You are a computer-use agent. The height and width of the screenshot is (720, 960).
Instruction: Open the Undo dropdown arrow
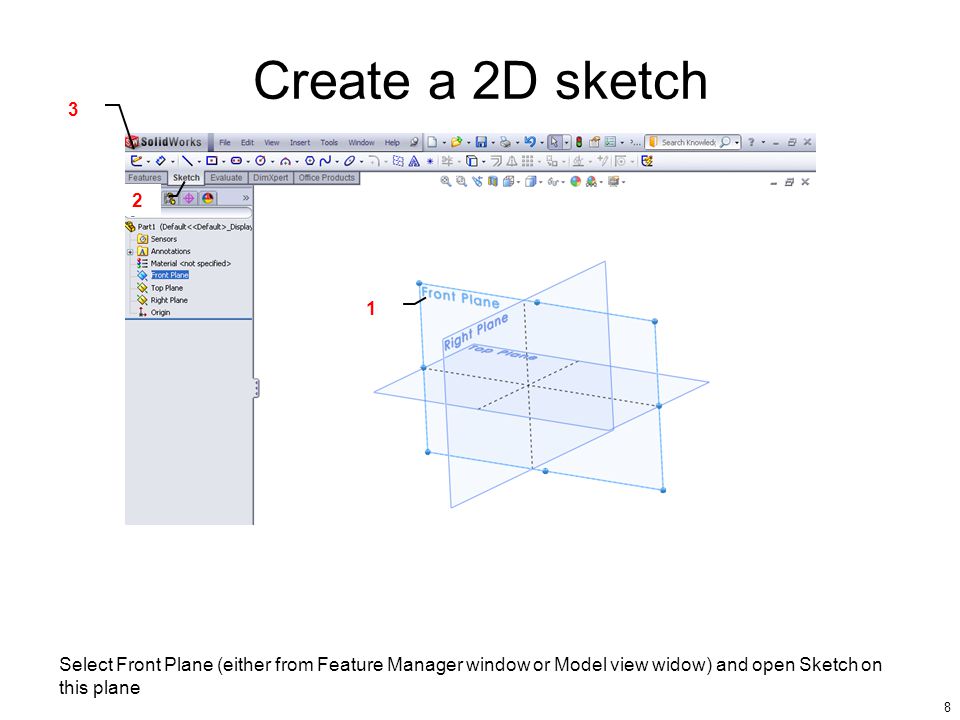[542, 143]
